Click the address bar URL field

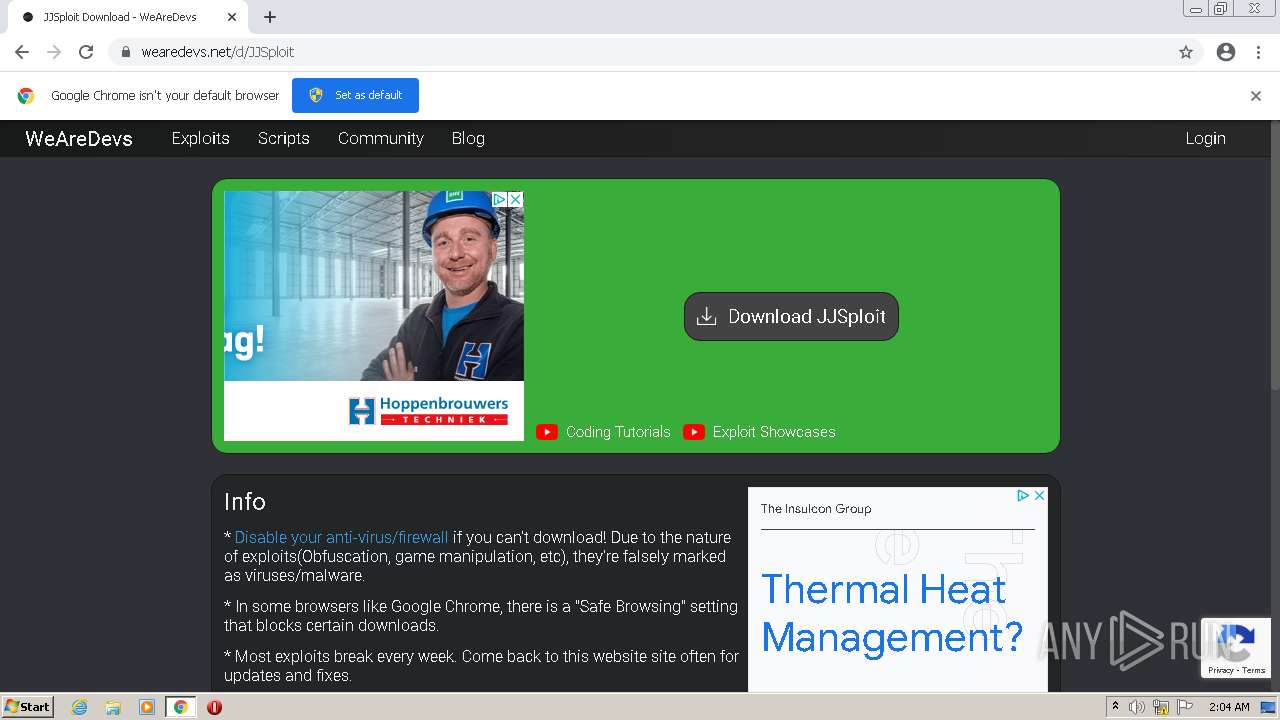tap(640, 52)
